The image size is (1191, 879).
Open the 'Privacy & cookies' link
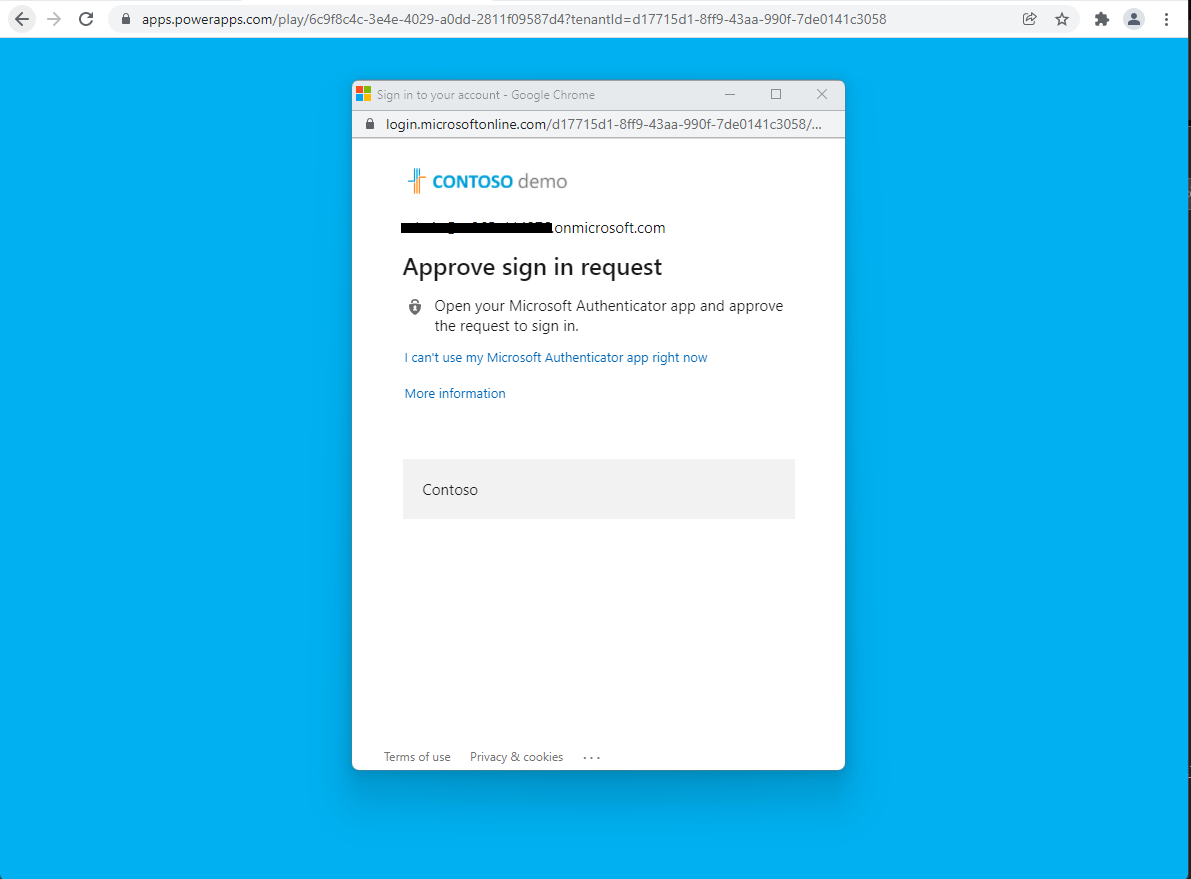[x=516, y=757]
